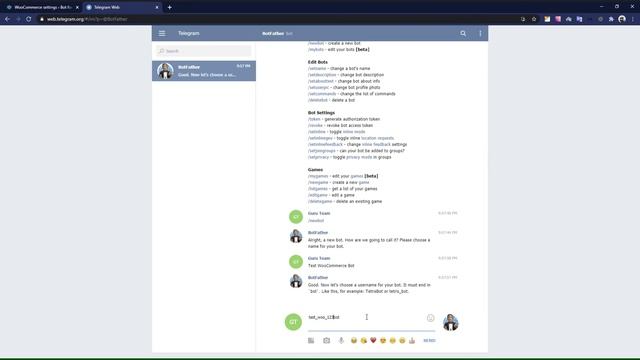Click the green GT avatar beside message box
This screenshot has height=360, width=640.
293,322
